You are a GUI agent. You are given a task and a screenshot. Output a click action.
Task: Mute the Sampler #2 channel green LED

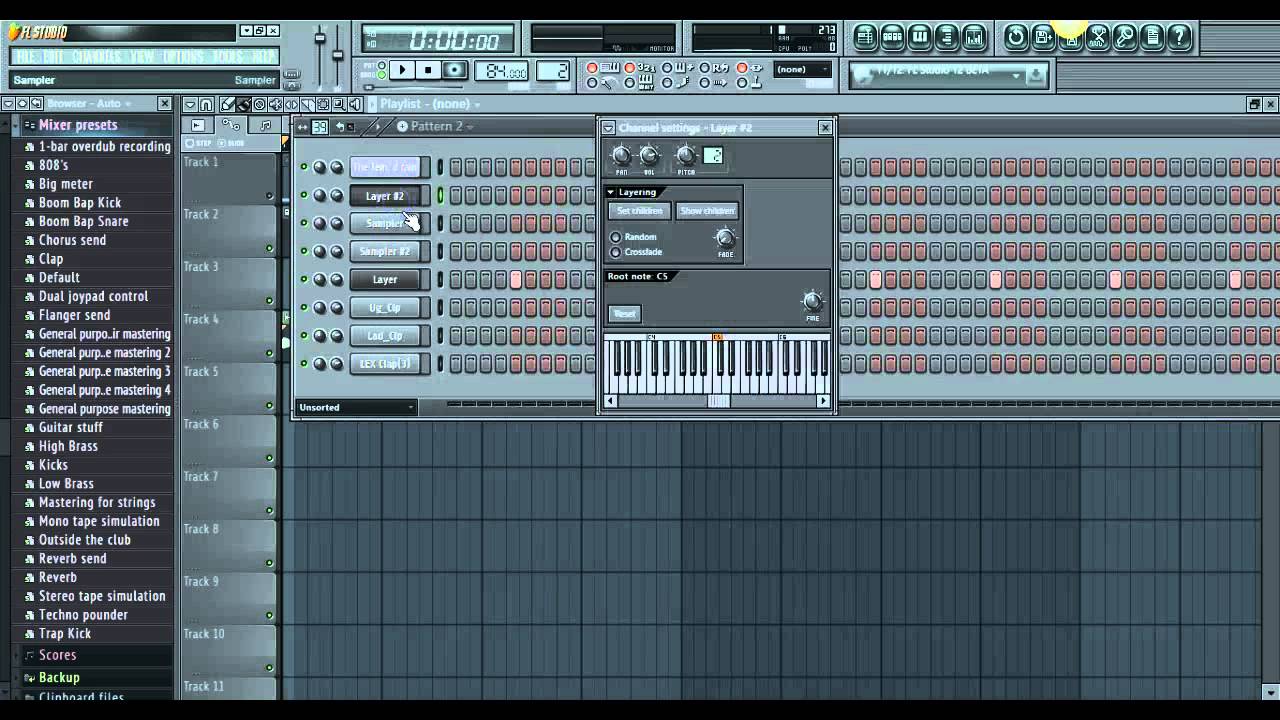[304, 251]
